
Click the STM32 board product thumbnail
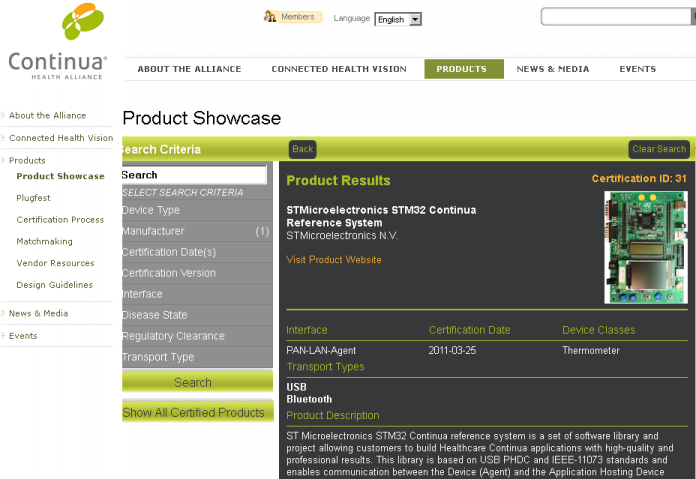[x=646, y=247]
